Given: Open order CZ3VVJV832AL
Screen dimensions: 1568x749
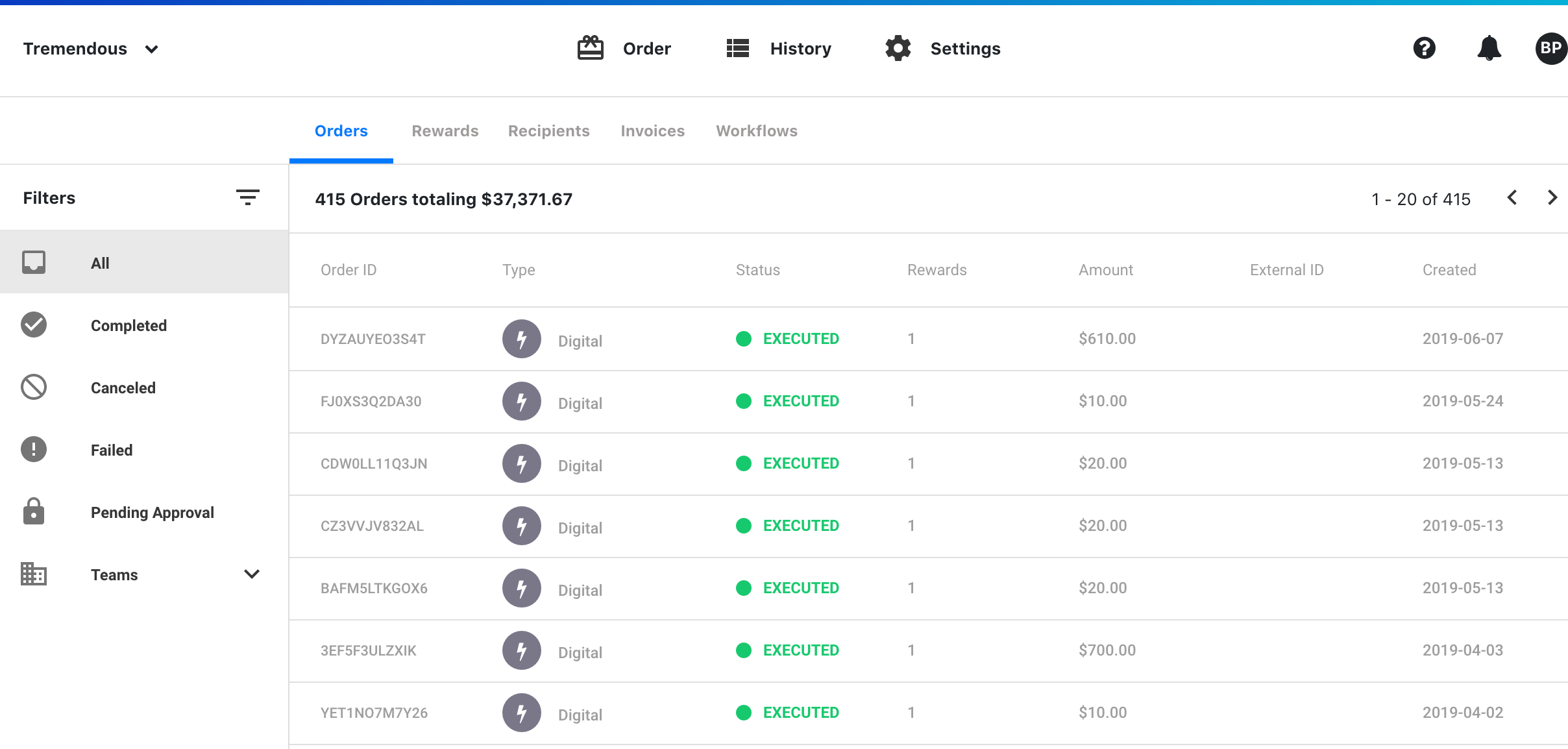Looking at the screenshot, I should [372, 526].
